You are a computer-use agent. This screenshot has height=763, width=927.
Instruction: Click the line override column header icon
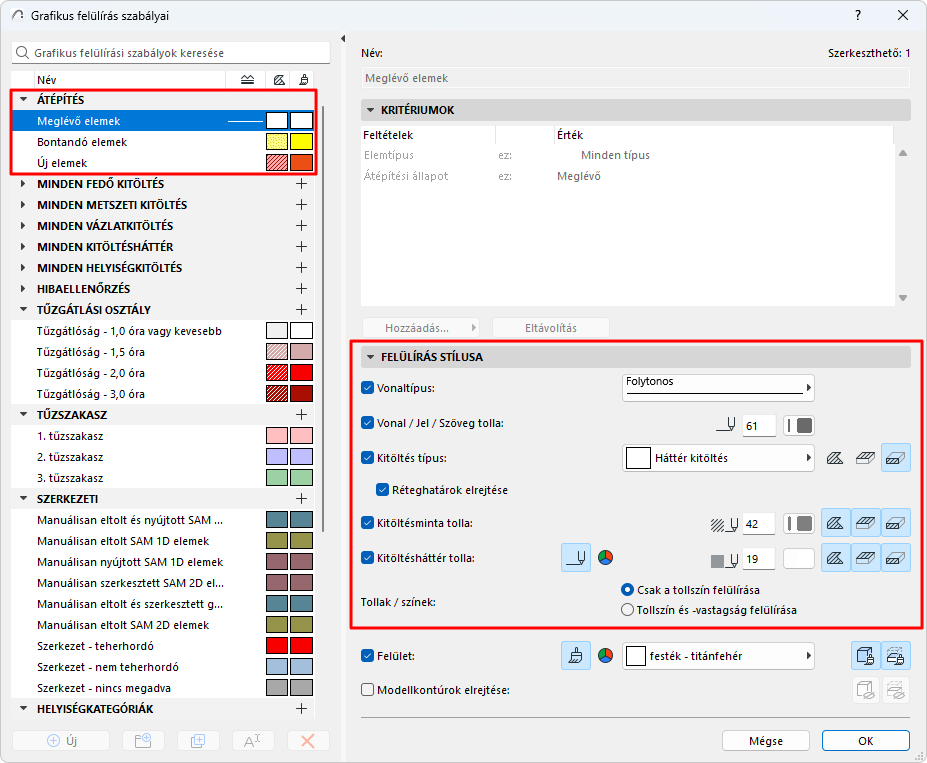coord(248,80)
